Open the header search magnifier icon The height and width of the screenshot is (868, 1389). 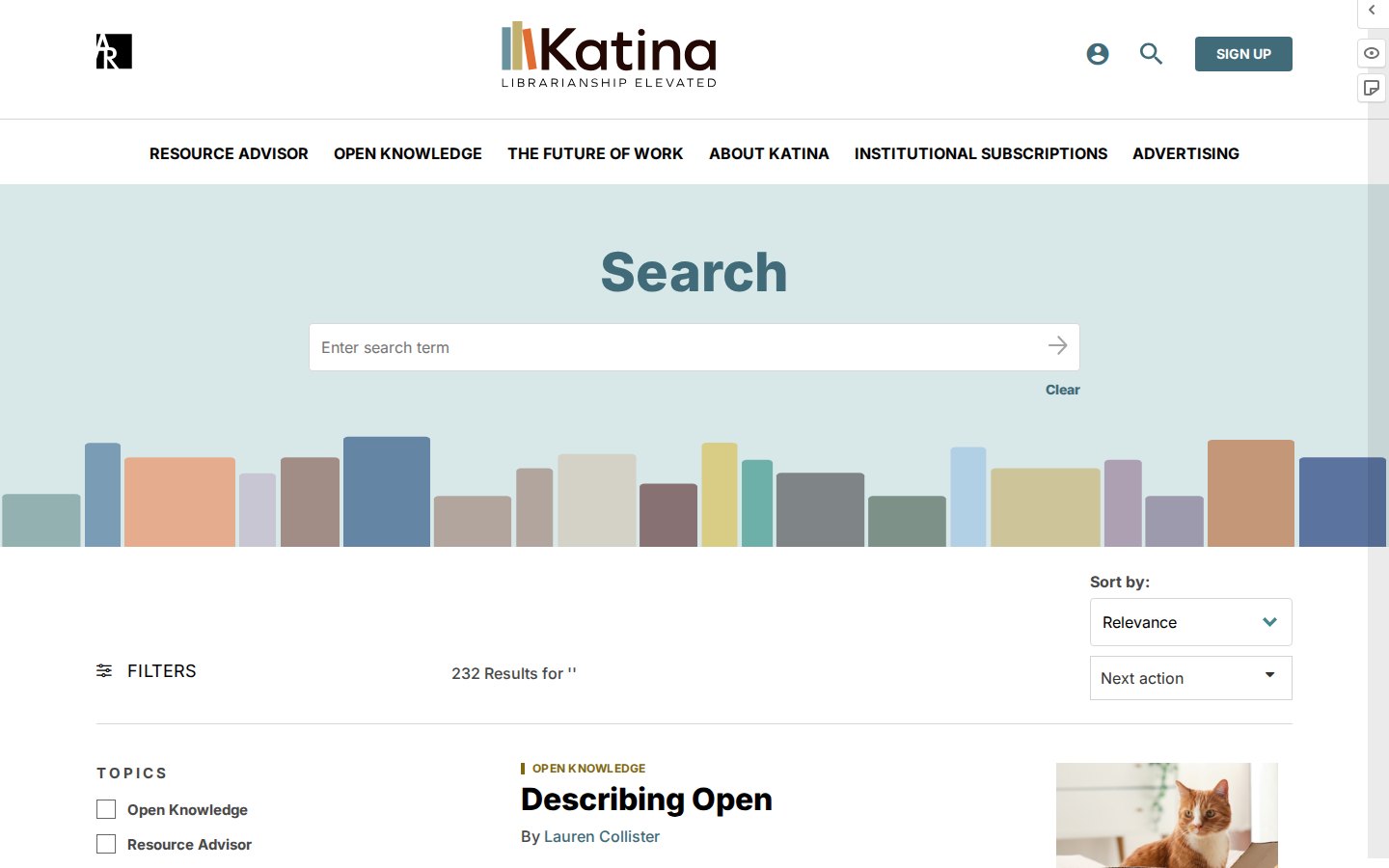click(x=1151, y=54)
